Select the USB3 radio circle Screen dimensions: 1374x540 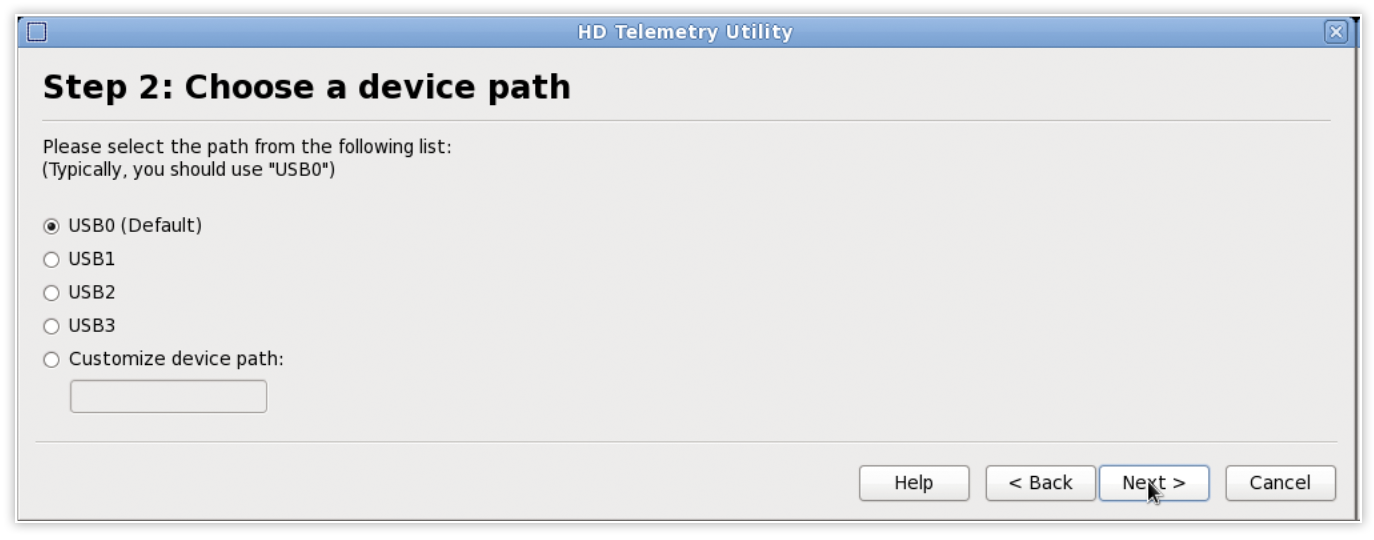pyautogui.click(x=51, y=326)
